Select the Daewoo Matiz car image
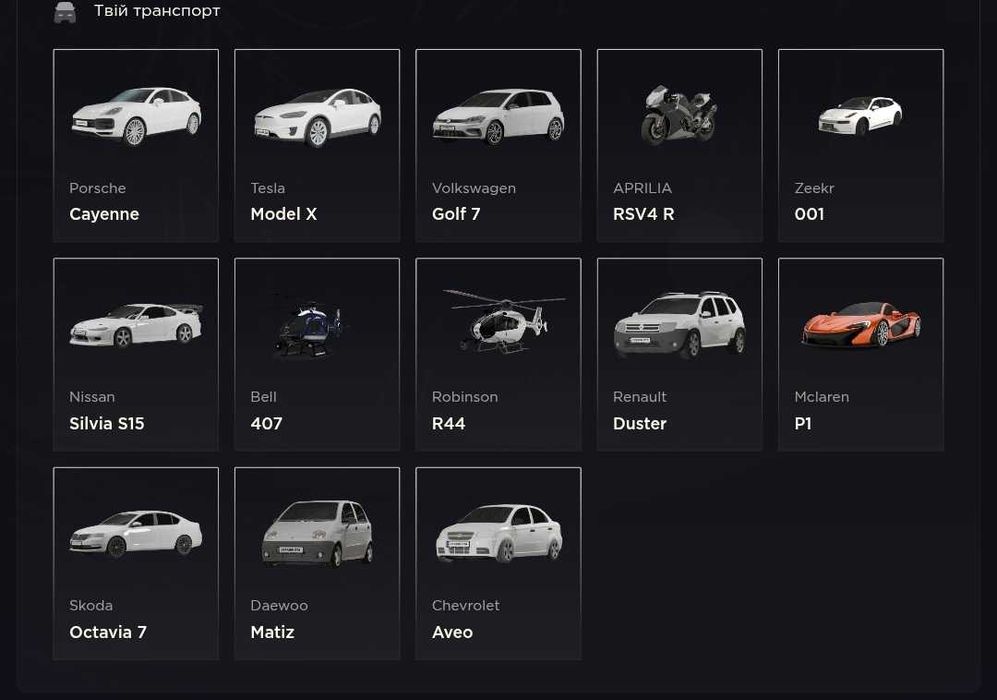This screenshot has height=700, width=997. pos(317,533)
